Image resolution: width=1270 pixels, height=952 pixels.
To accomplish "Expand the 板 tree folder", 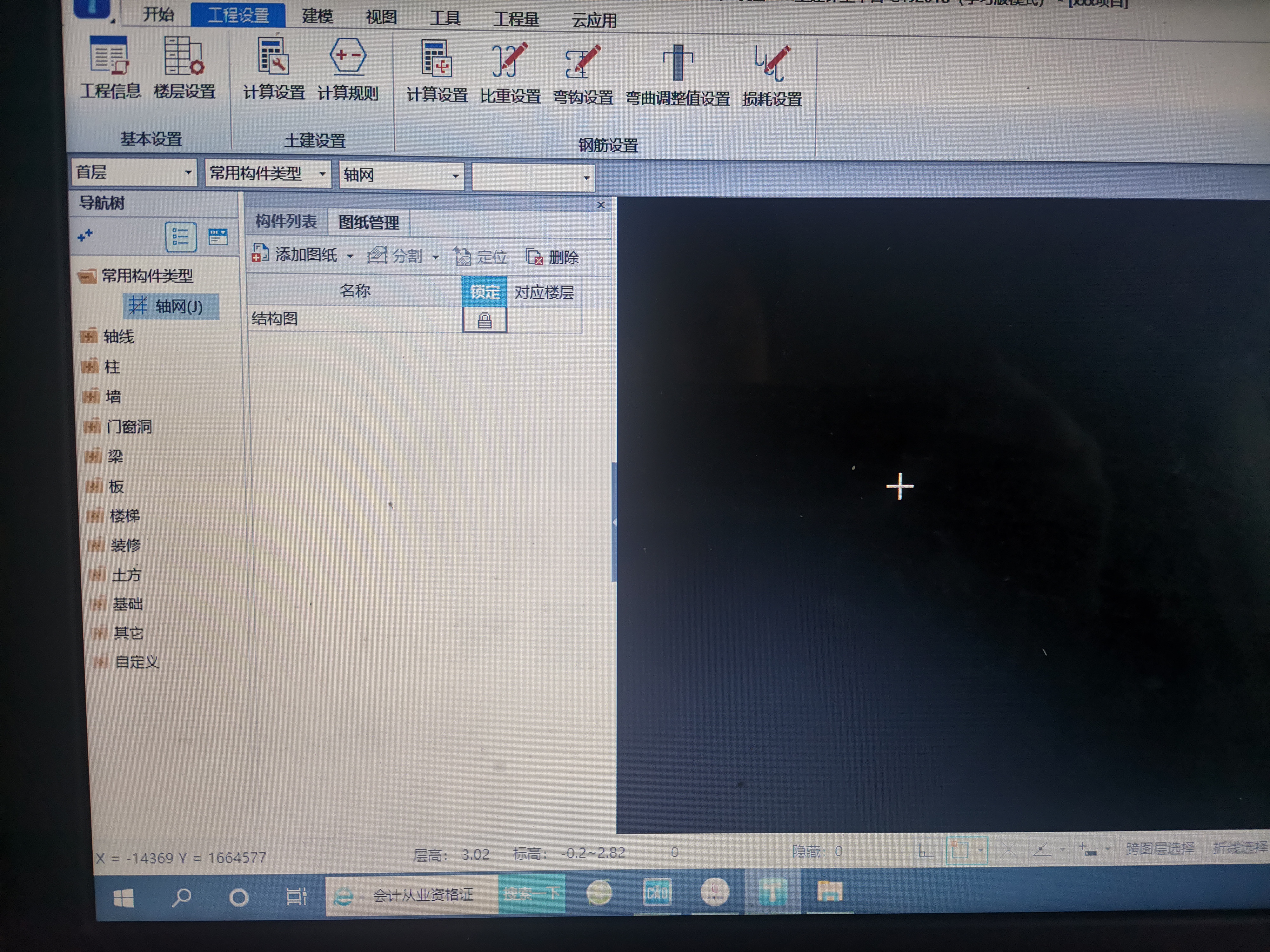I will click(x=94, y=486).
